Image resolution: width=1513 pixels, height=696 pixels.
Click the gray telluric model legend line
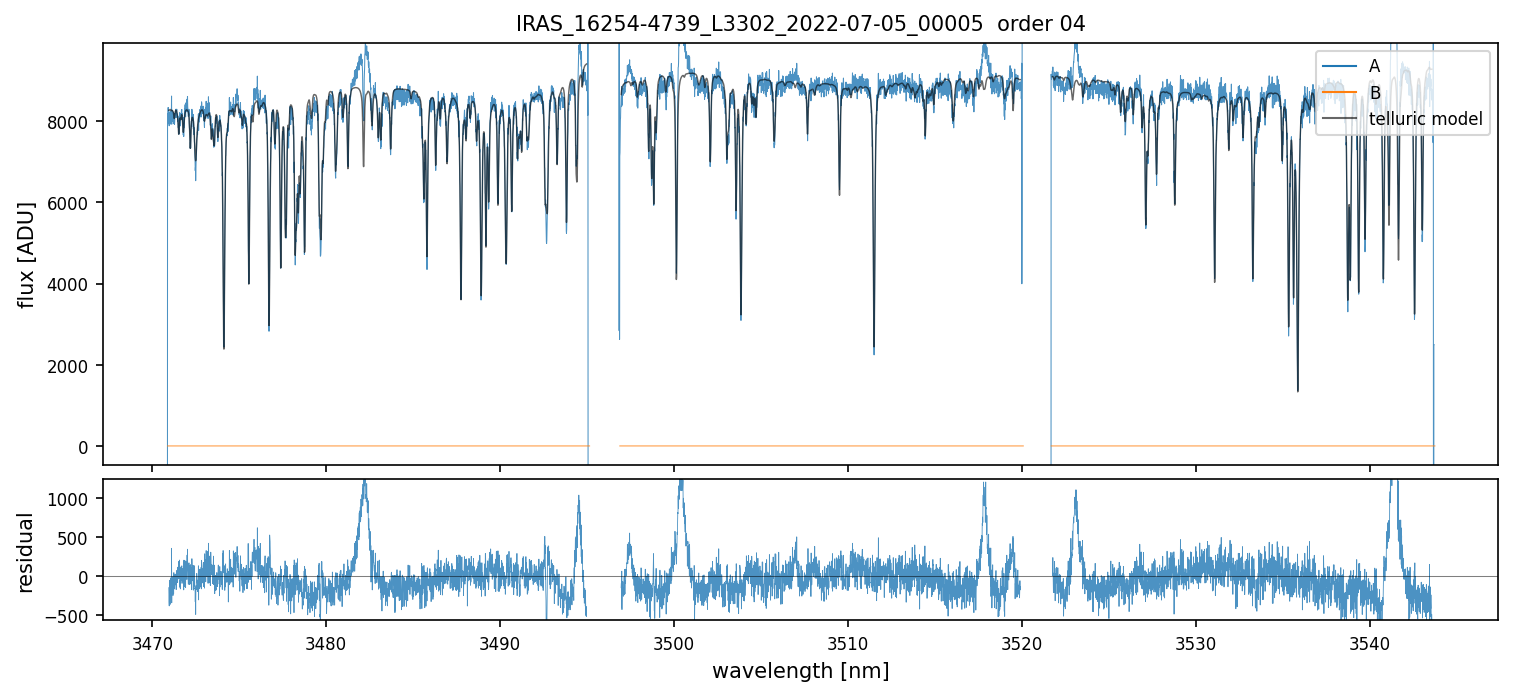coord(1340,120)
